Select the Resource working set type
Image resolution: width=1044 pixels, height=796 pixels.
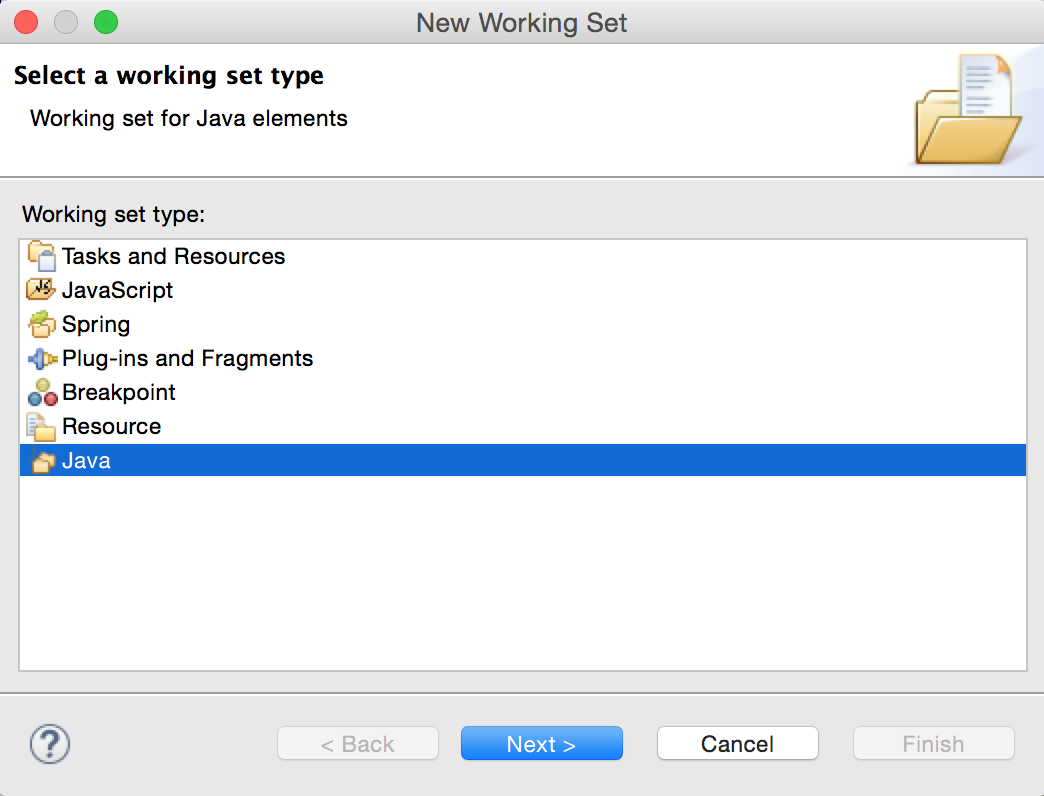(110, 426)
